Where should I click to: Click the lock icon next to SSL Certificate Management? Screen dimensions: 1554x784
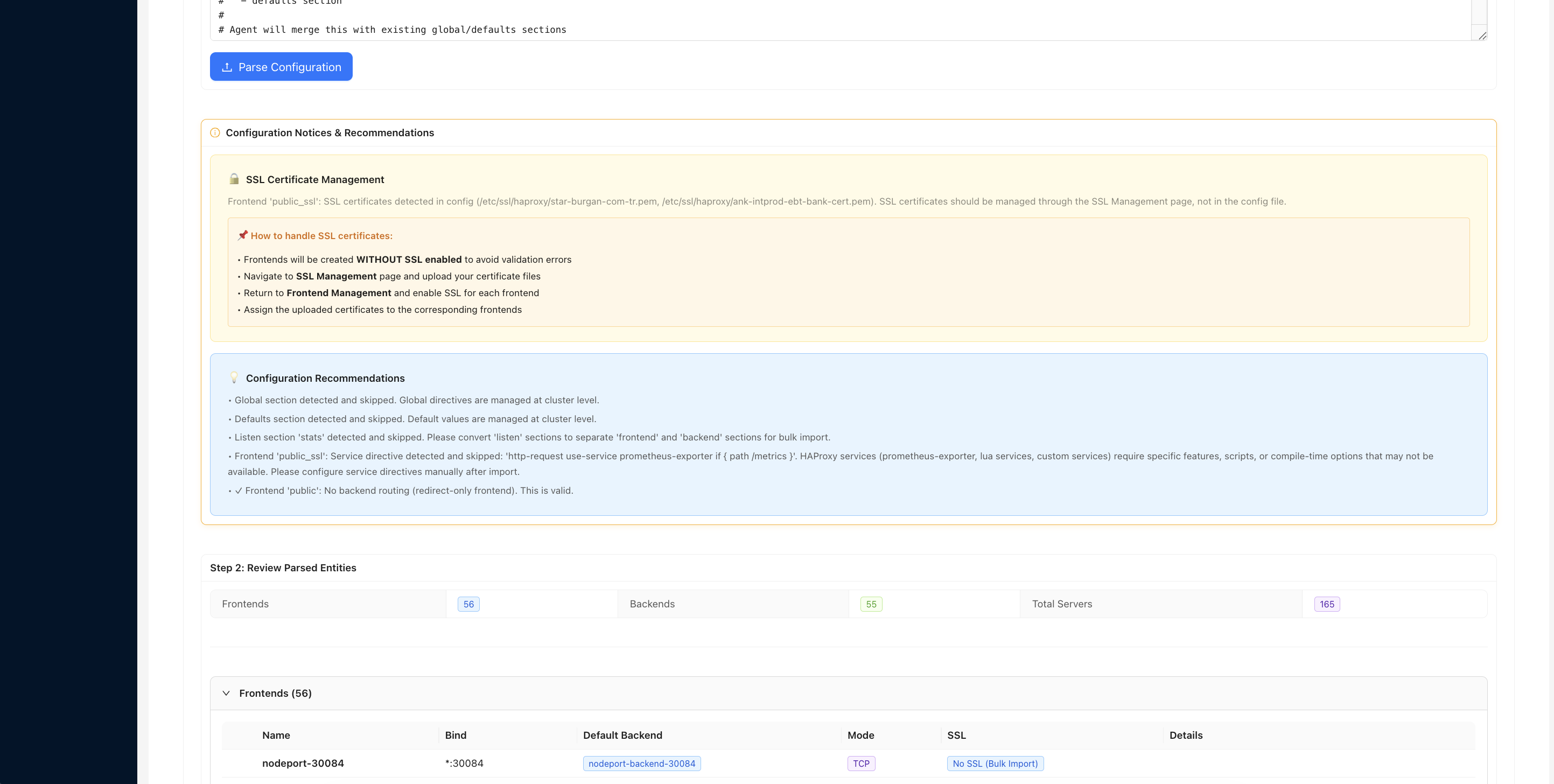pos(234,179)
